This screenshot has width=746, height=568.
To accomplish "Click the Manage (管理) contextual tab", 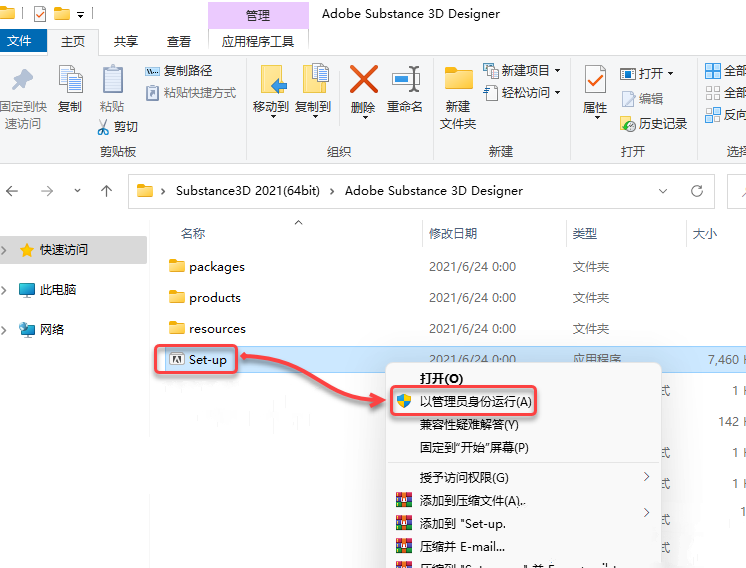I will [258, 15].
